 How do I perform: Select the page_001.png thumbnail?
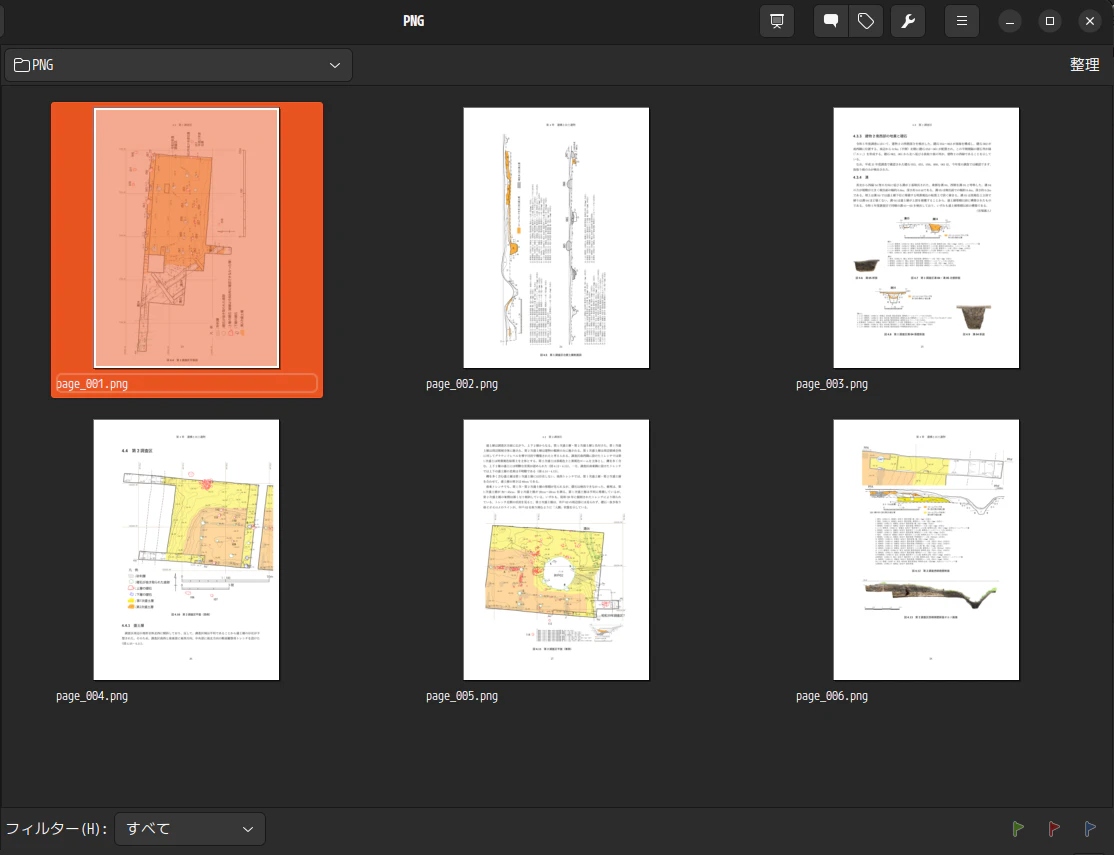coord(186,238)
